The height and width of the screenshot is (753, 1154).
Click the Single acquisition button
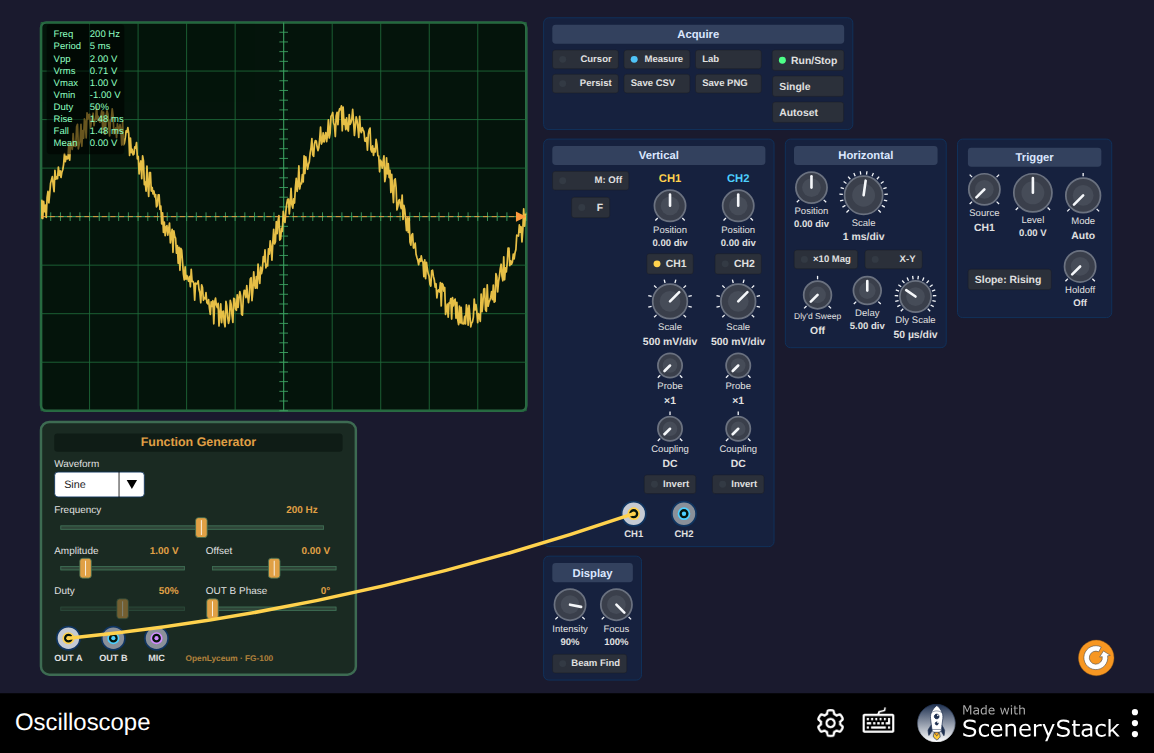point(807,86)
